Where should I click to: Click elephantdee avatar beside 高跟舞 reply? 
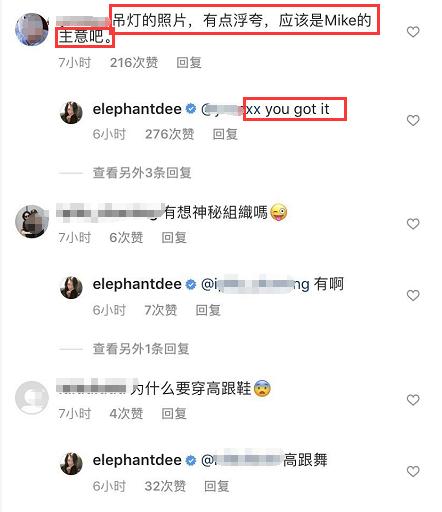point(71,463)
